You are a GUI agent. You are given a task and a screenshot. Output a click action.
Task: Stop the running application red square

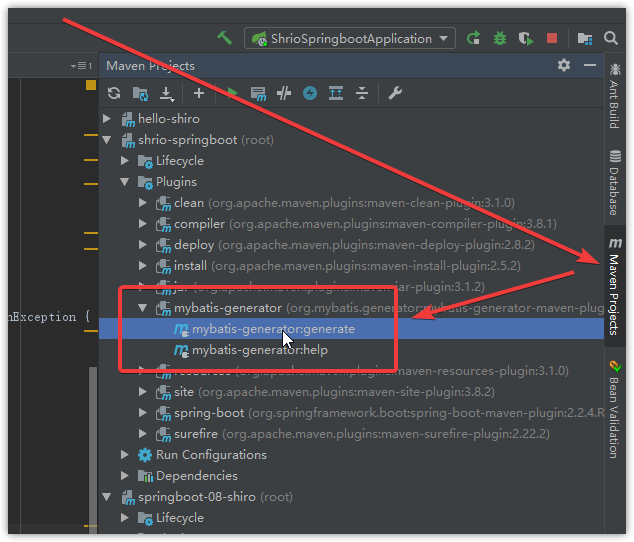click(552, 38)
